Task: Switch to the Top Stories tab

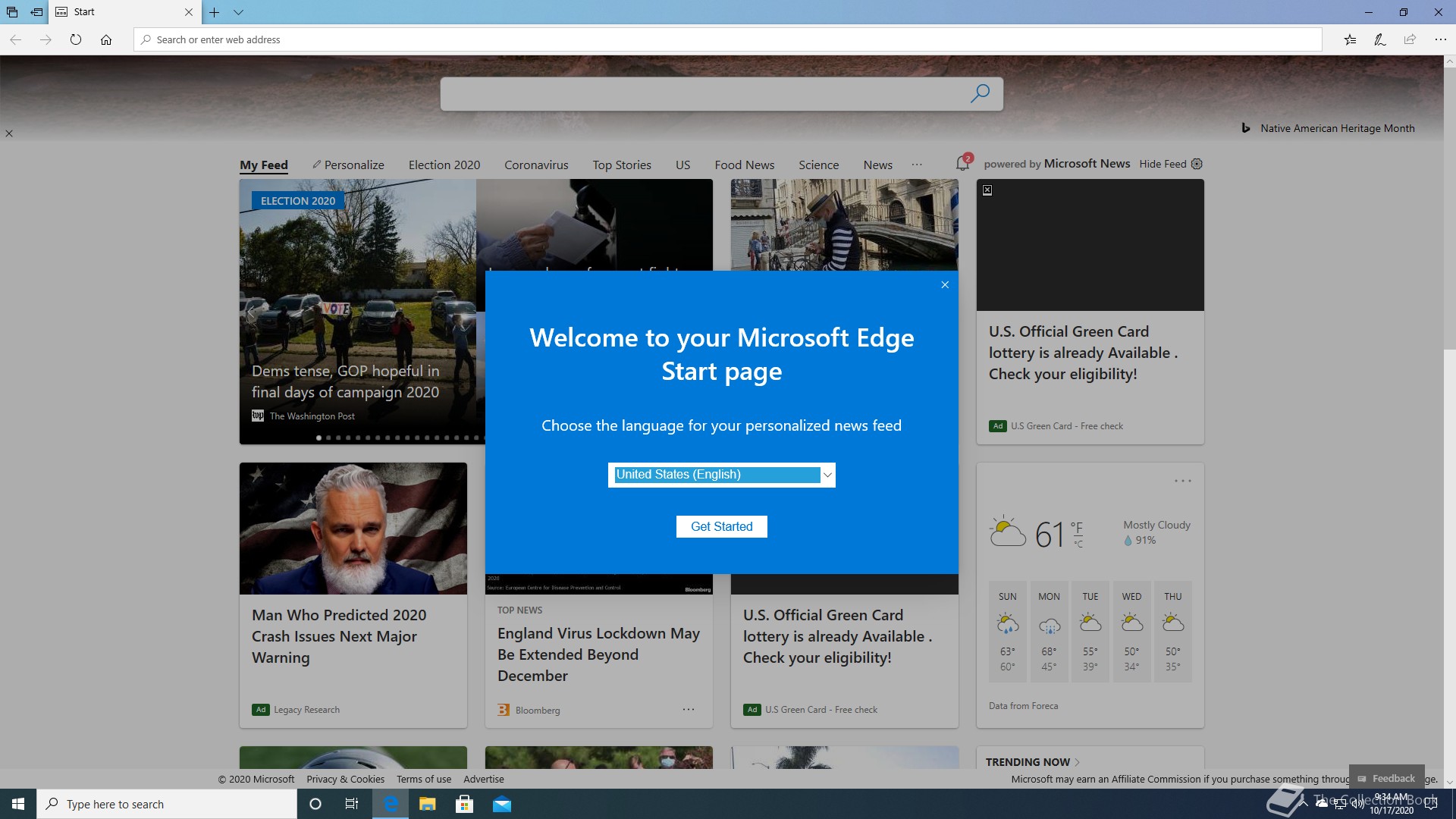Action: 622,165
